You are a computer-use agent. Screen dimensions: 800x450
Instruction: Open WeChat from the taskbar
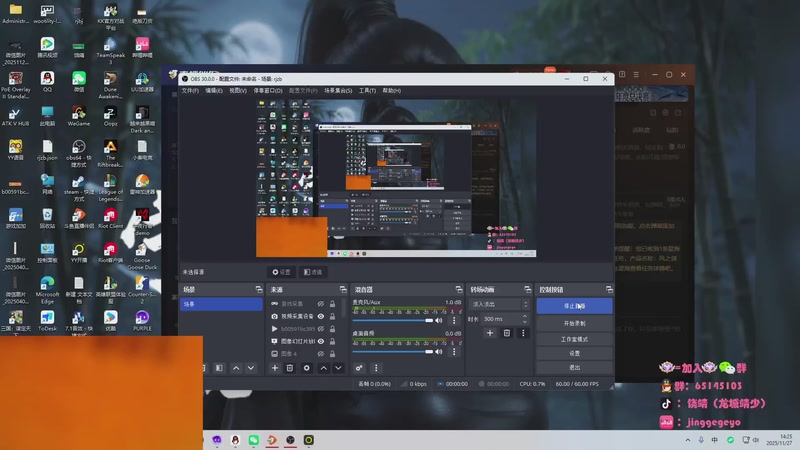coord(254,440)
